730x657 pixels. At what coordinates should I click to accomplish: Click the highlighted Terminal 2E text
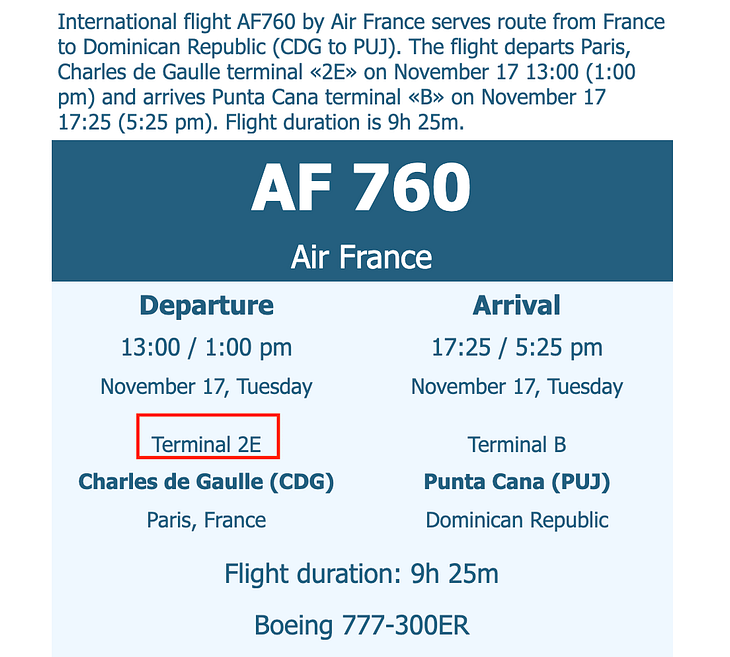pos(206,444)
